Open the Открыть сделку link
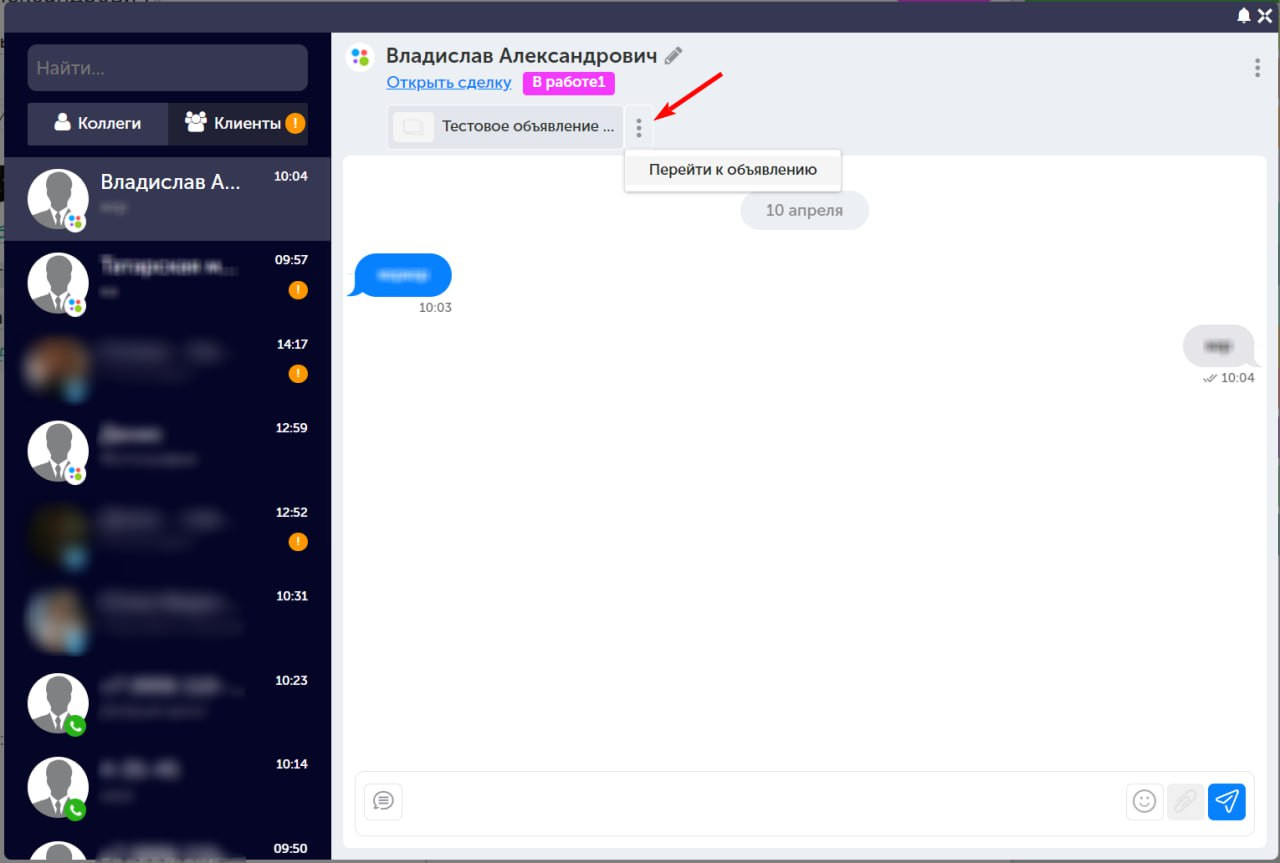The width and height of the screenshot is (1280, 863). (449, 83)
